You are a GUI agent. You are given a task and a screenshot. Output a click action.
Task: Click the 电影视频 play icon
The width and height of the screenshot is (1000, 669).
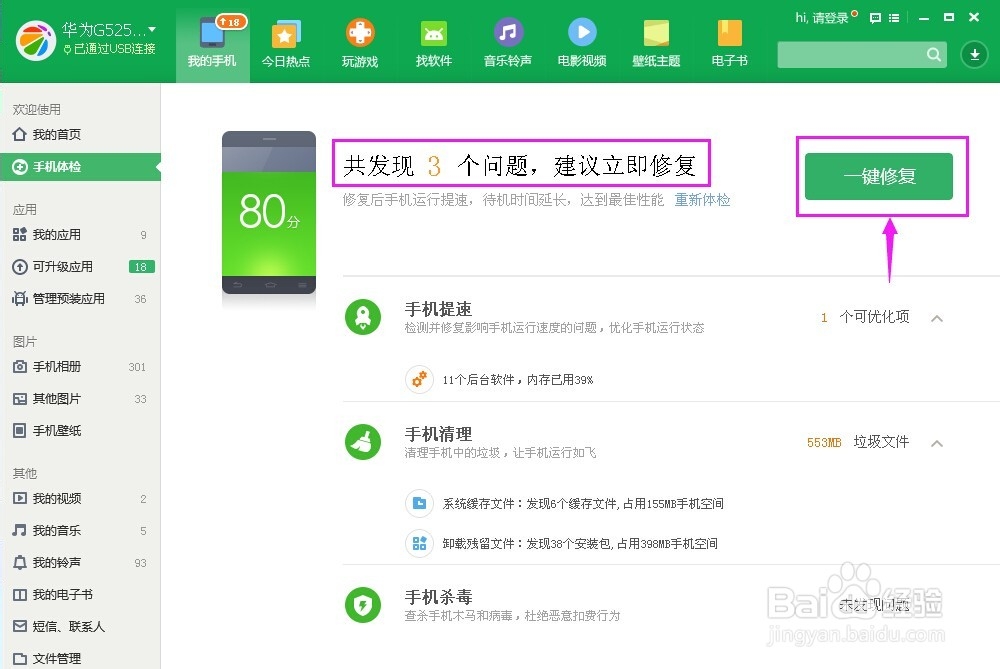(581, 32)
